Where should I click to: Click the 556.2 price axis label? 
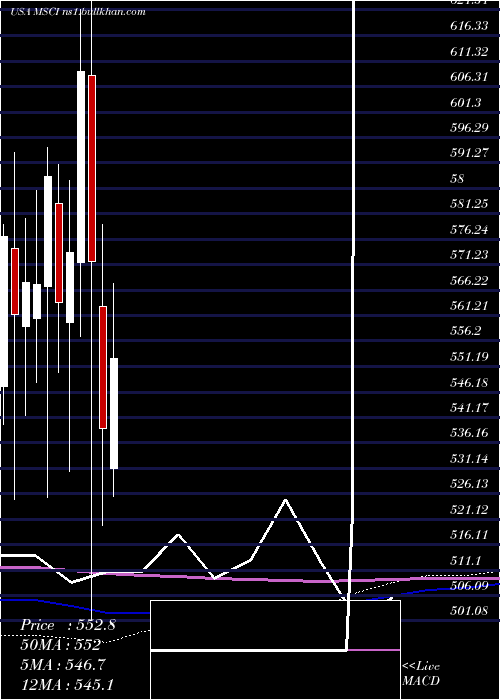(466, 331)
